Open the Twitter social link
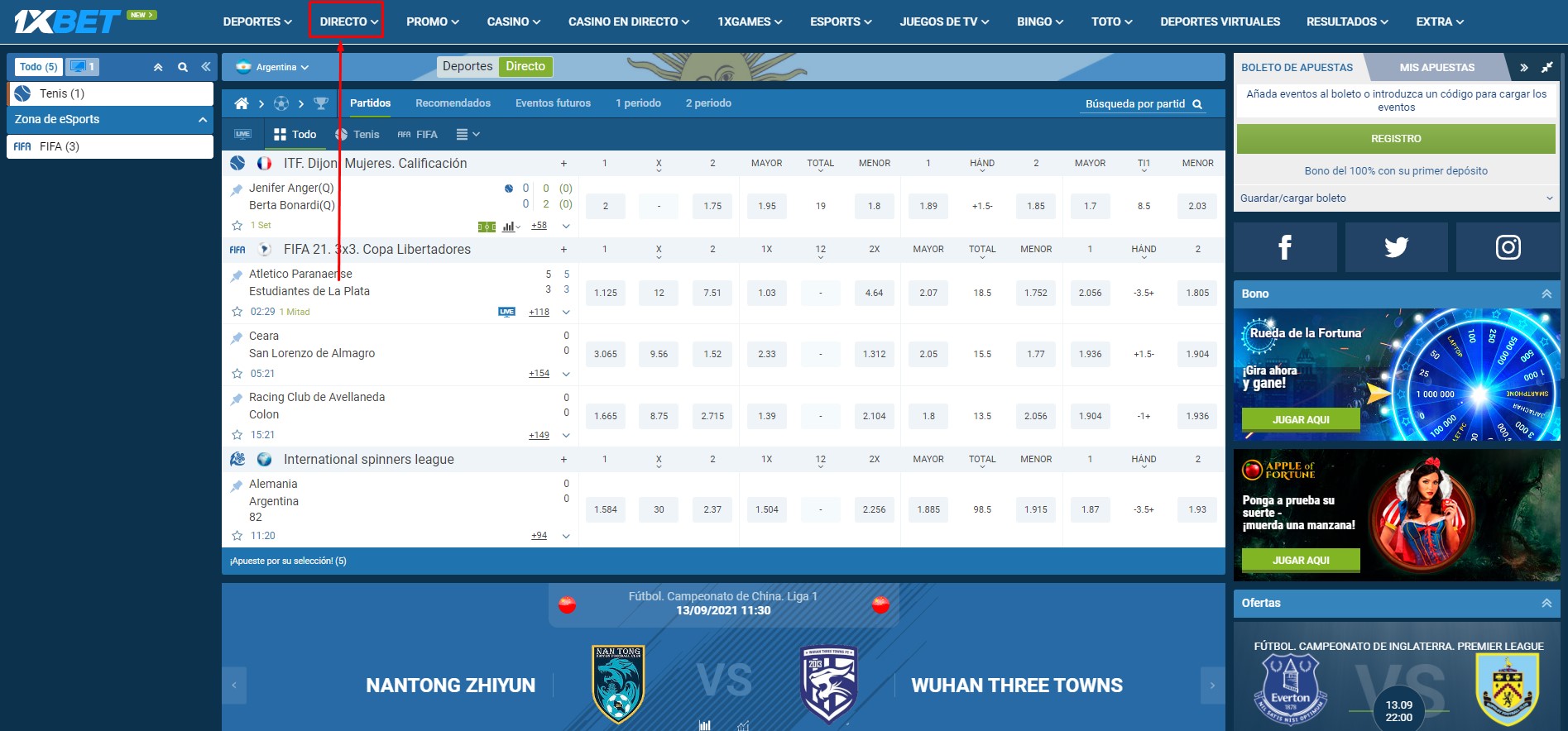1568x731 pixels. (1396, 247)
